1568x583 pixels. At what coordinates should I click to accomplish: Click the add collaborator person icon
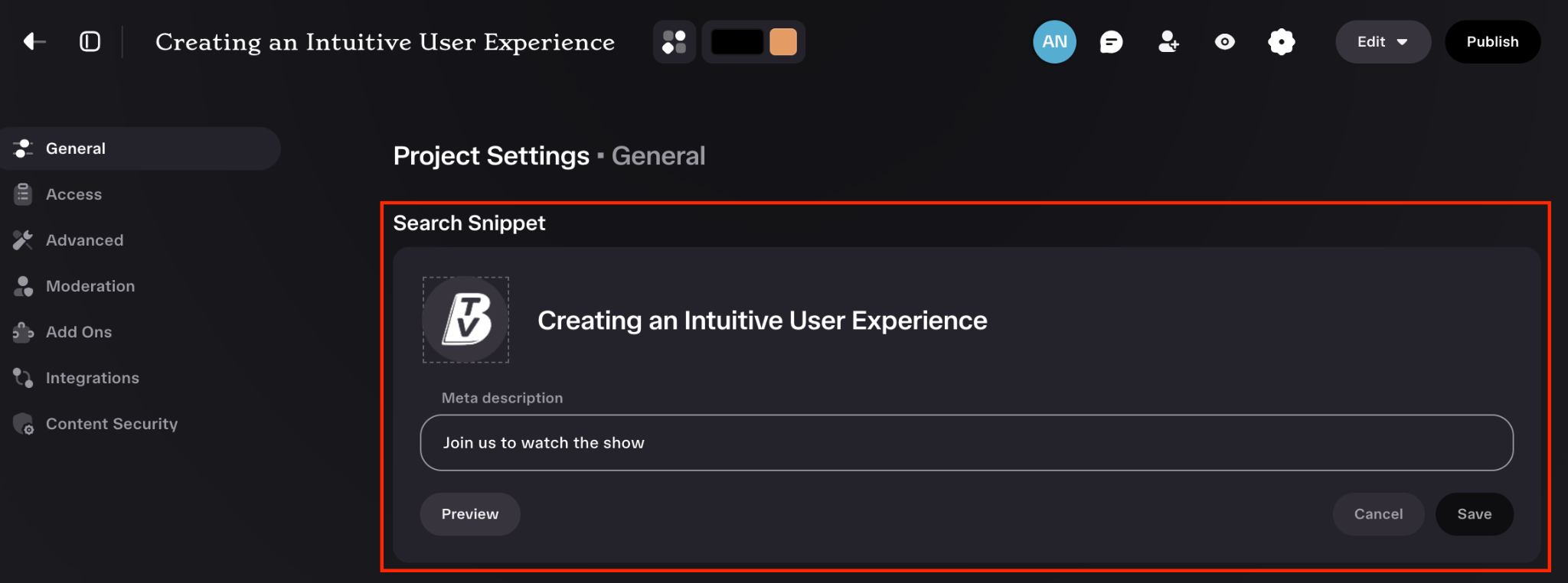[1168, 42]
